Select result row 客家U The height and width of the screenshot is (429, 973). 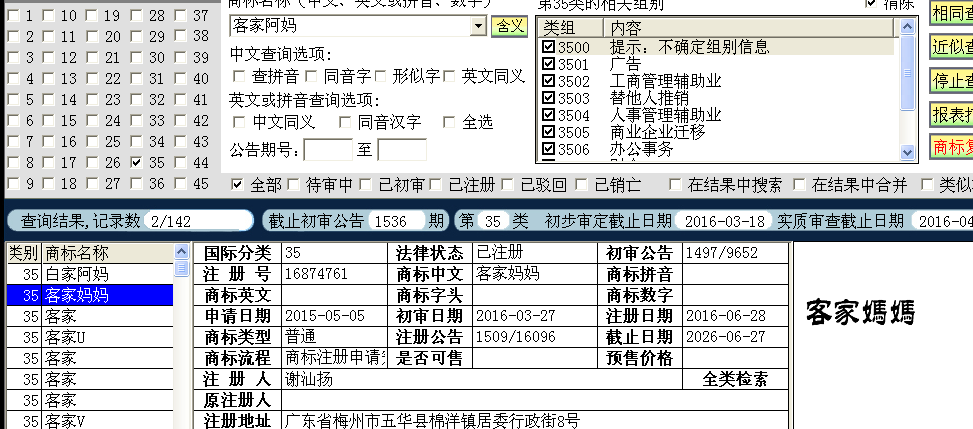tap(90, 337)
